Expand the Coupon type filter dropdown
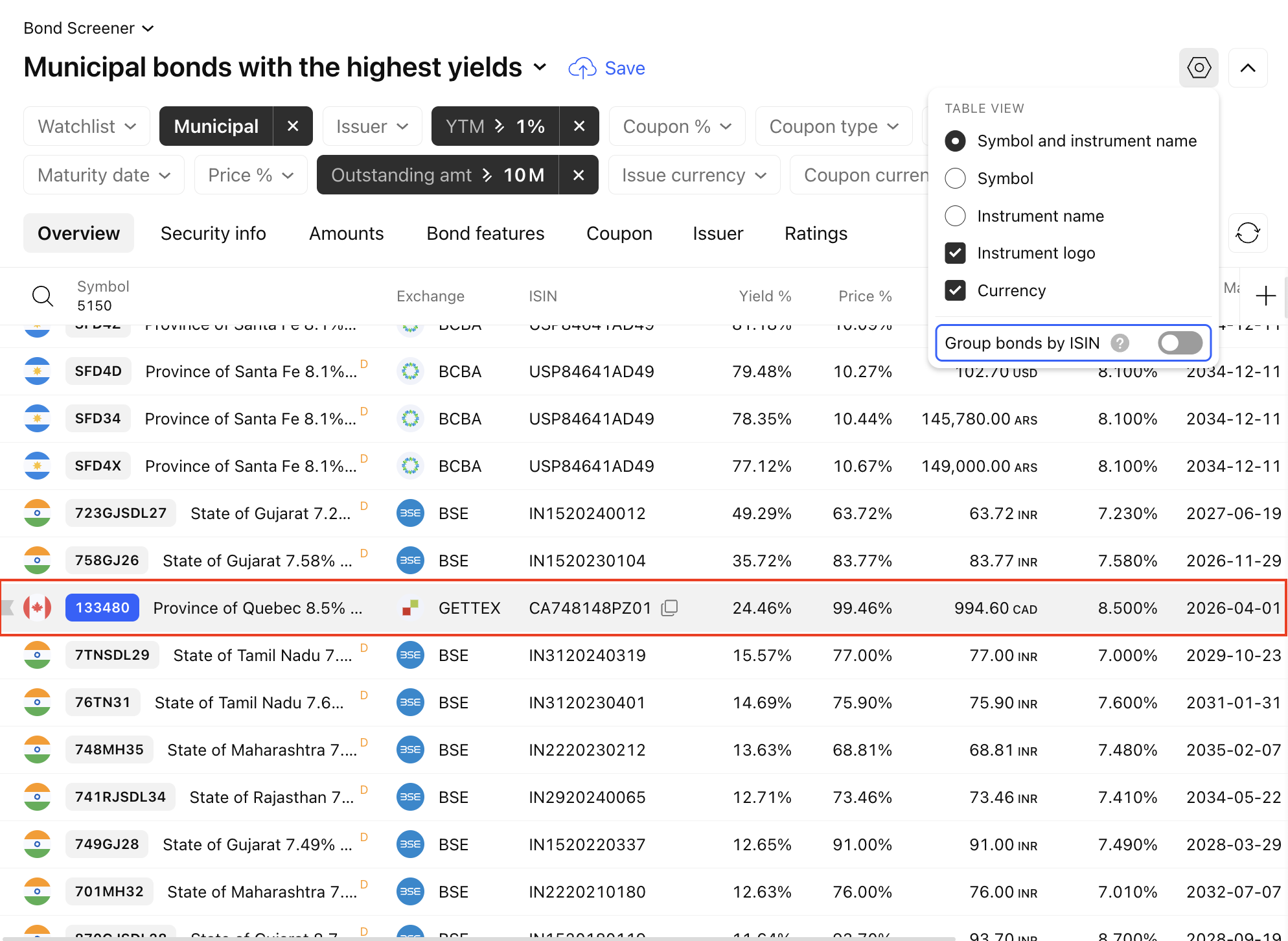 point(833,126)
